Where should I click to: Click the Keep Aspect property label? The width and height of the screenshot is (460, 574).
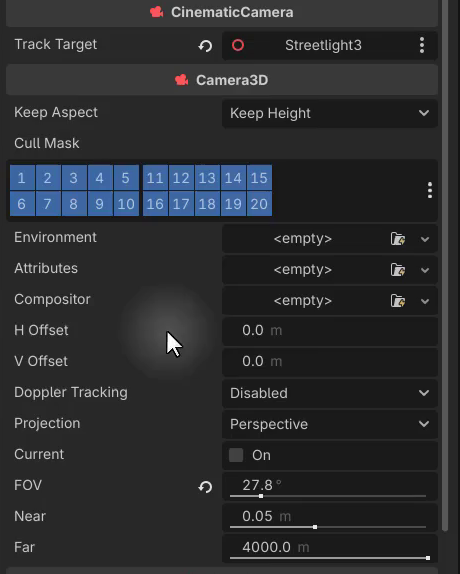click(x=56, y=113)
